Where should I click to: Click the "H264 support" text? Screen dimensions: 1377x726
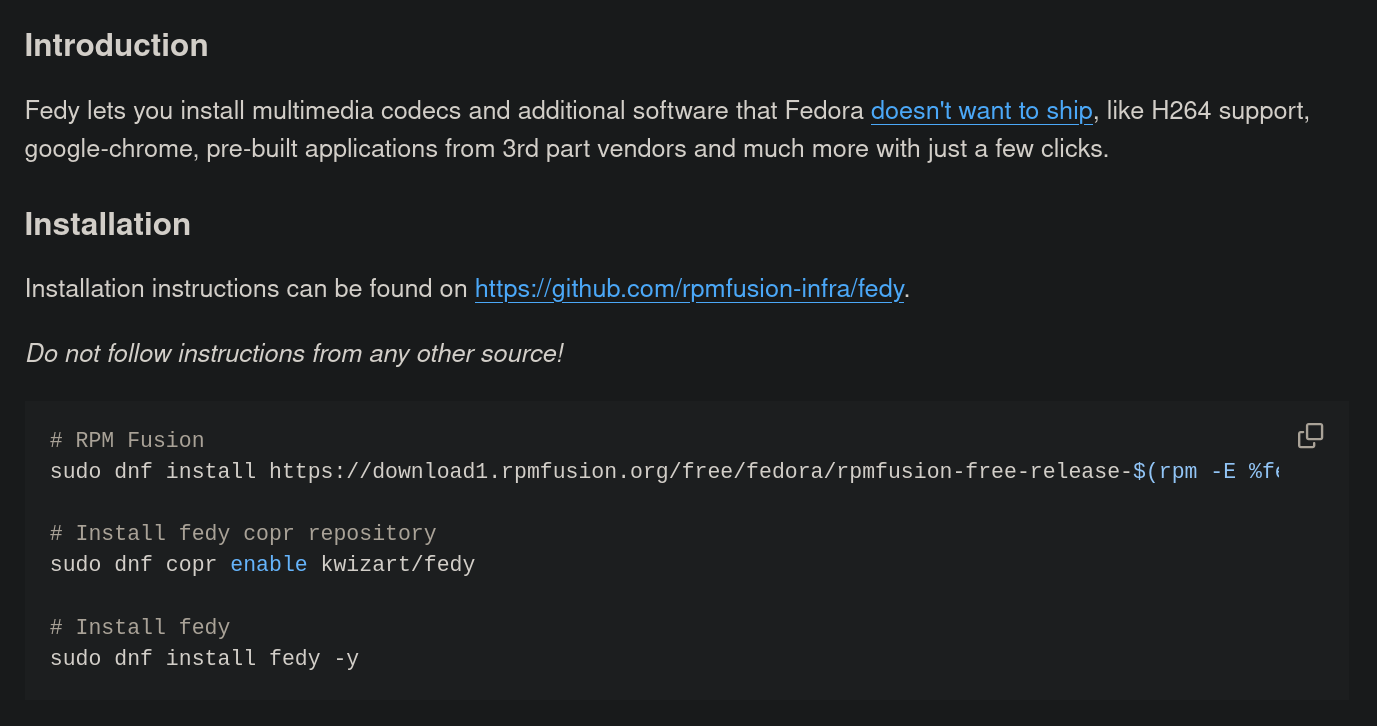[1230, 110]
